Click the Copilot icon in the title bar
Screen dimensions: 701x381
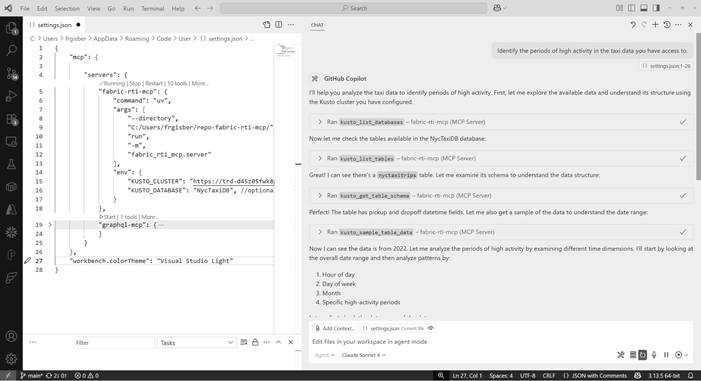pyautogui.click(x=497, y=8)
